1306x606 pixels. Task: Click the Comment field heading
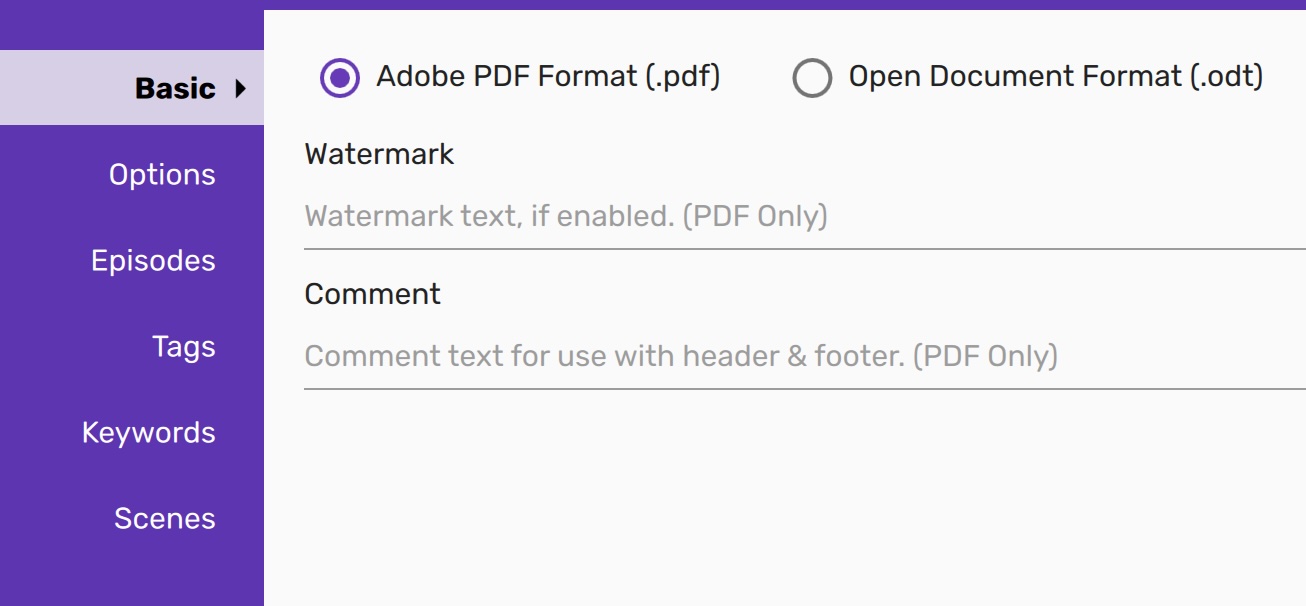coord(372,294)
